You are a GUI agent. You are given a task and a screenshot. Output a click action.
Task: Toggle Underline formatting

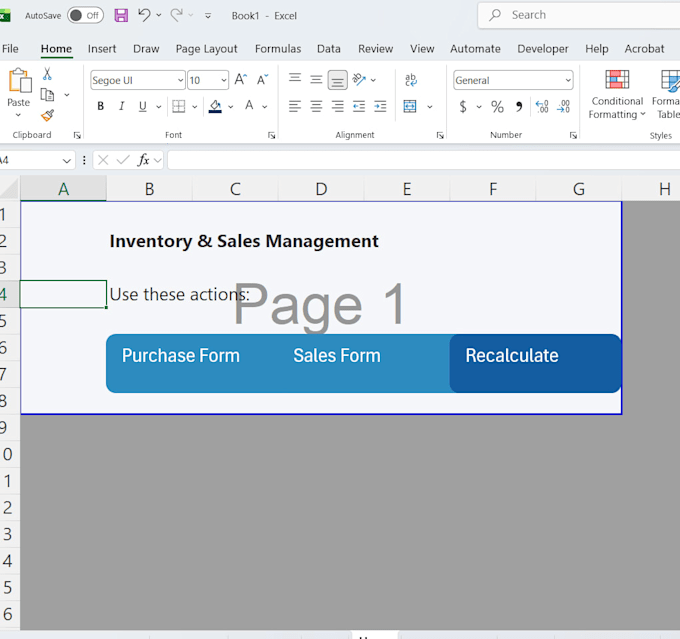click(143, 106)
